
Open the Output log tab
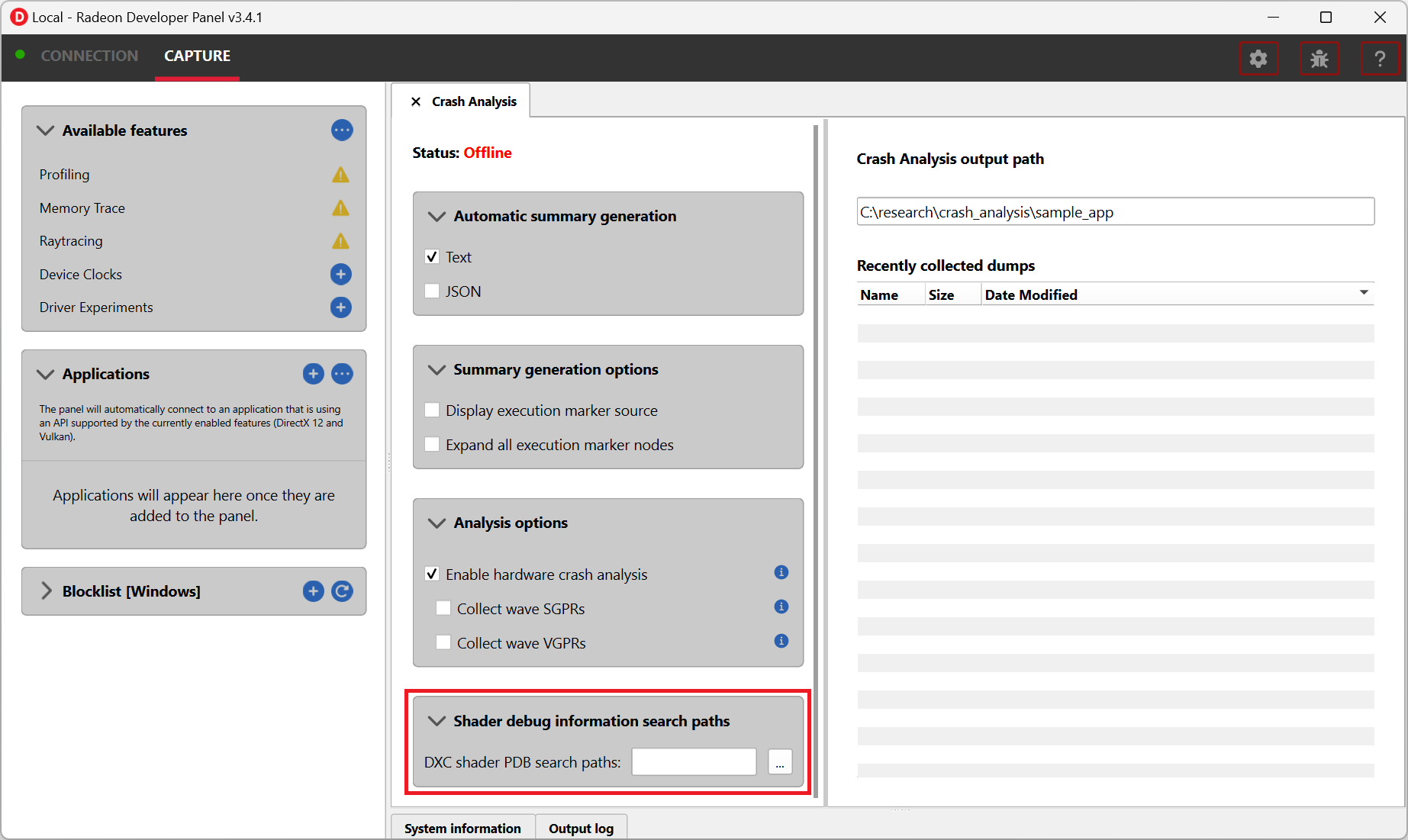click(x=581, y=829)
